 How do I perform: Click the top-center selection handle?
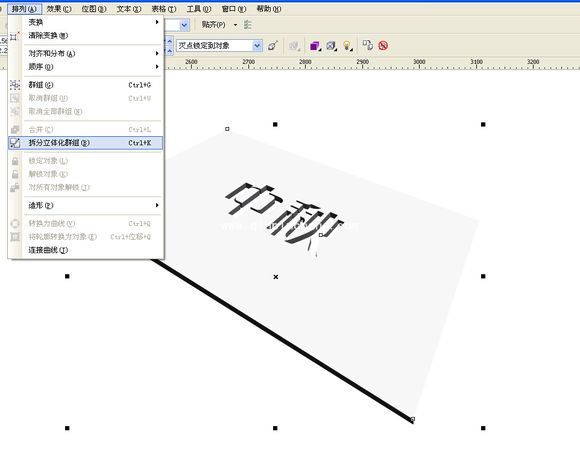pos(275,125)
